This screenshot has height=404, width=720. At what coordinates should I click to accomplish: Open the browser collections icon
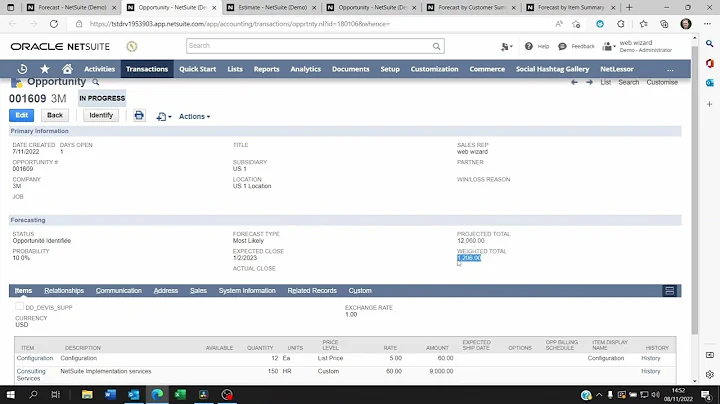pos(664,24)
